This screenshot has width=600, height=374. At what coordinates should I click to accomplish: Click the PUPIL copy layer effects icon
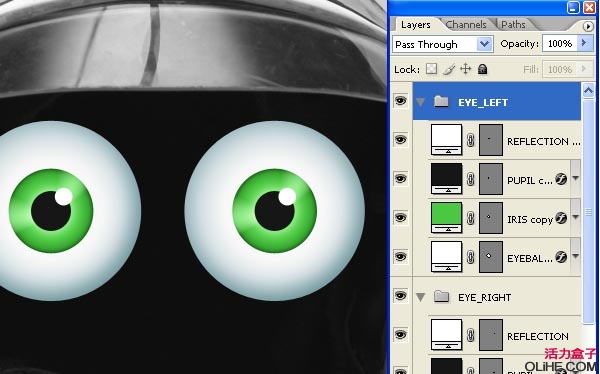pyautogui.click(x=561, y=179)
